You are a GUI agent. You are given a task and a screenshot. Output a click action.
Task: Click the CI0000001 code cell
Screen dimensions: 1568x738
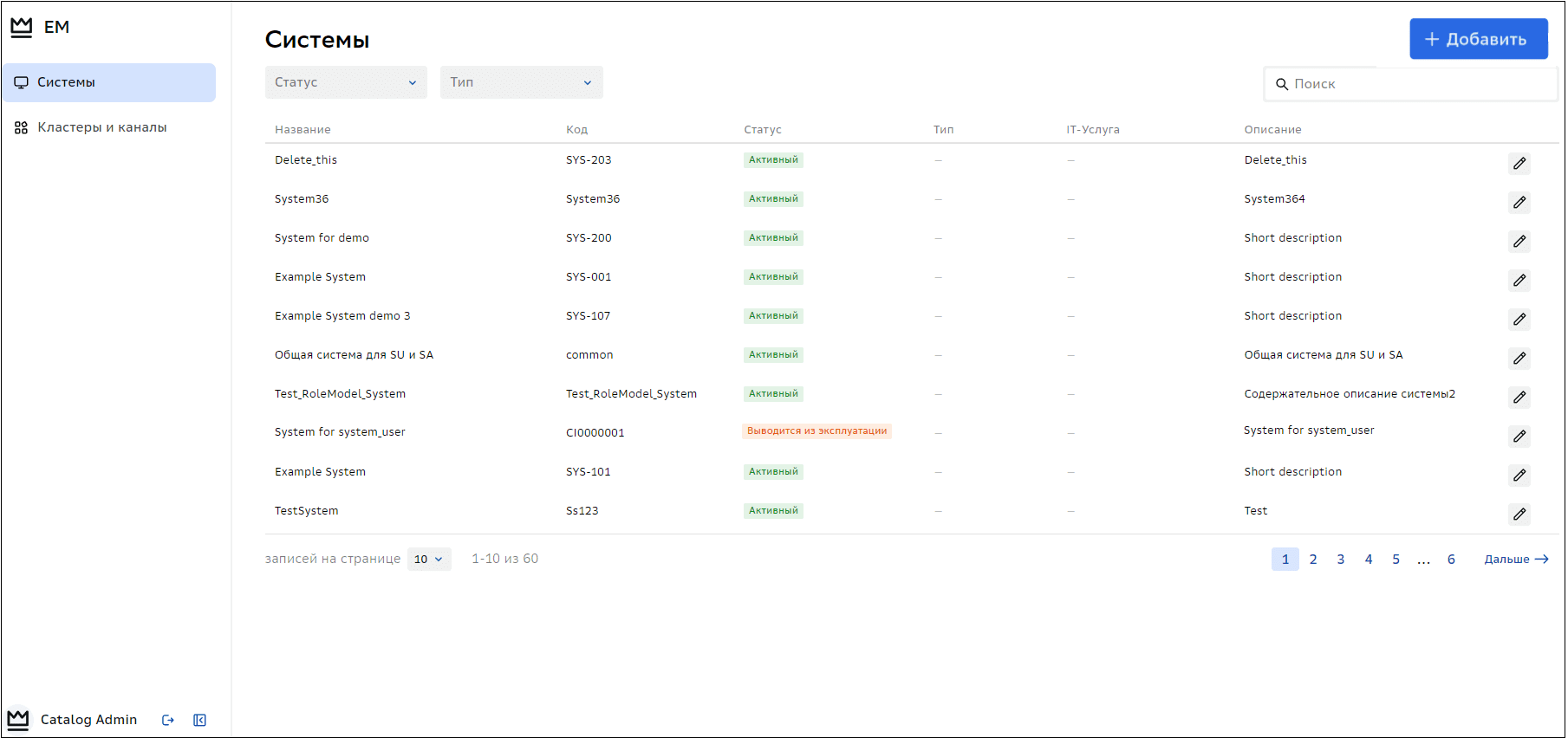[595, 433]
